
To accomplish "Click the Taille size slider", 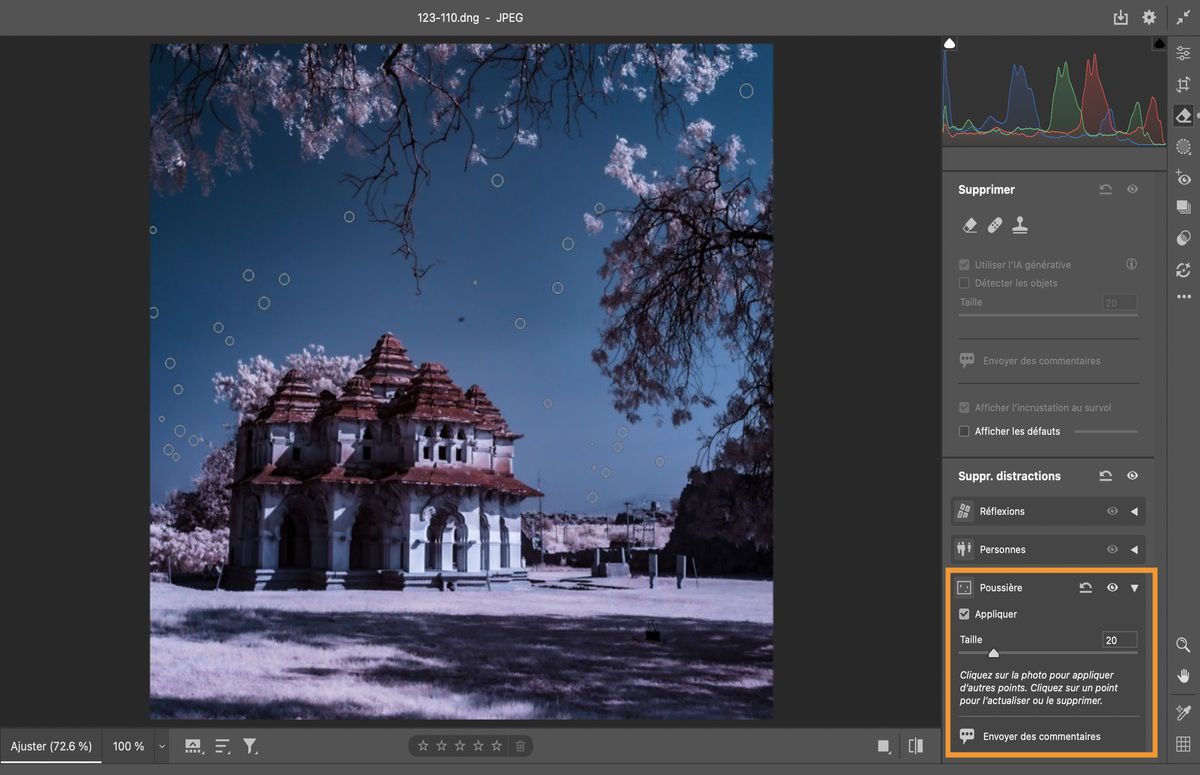I will coord(993,652).
